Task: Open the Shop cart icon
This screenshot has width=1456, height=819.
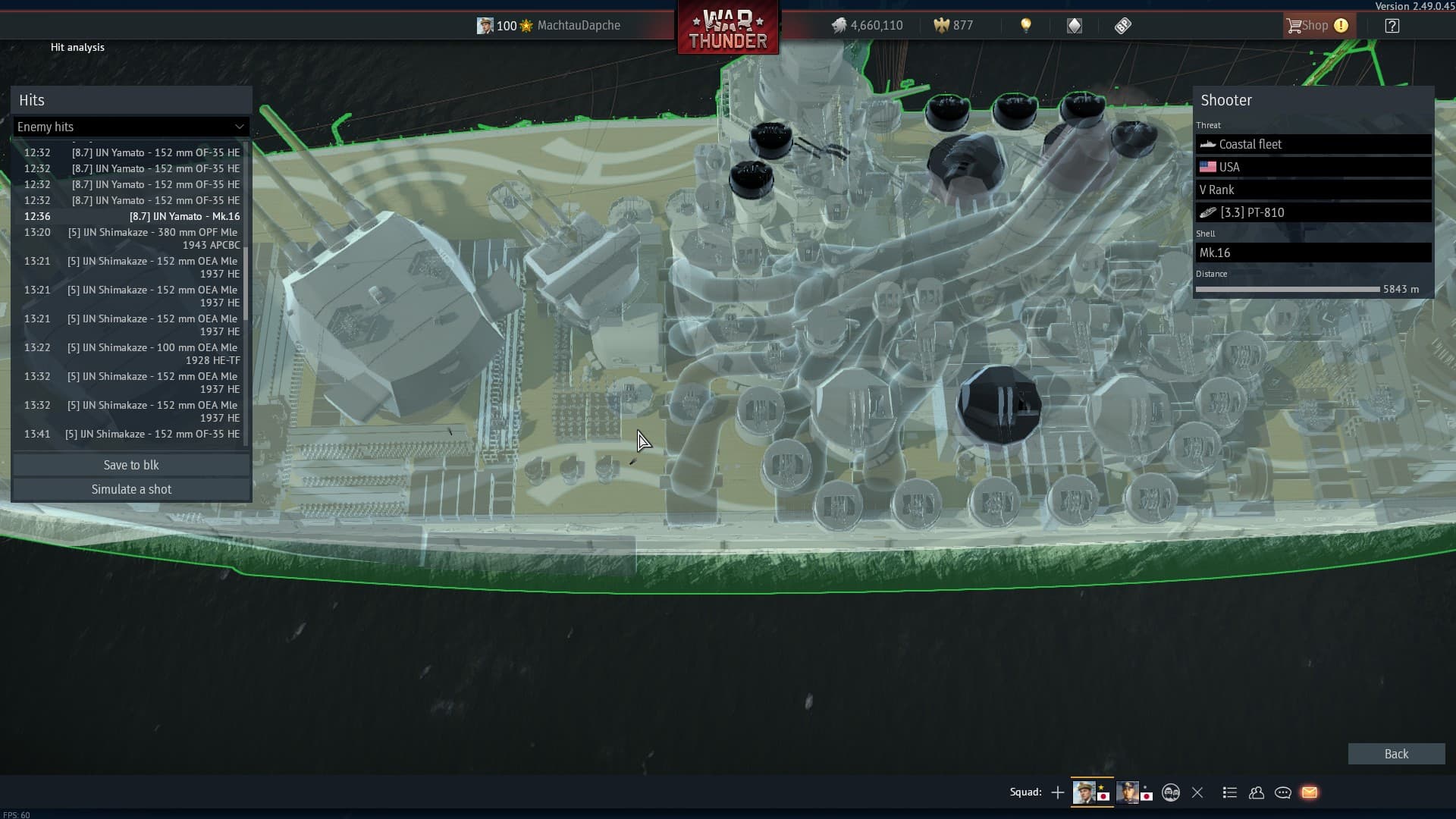Action: (1294, 26)
